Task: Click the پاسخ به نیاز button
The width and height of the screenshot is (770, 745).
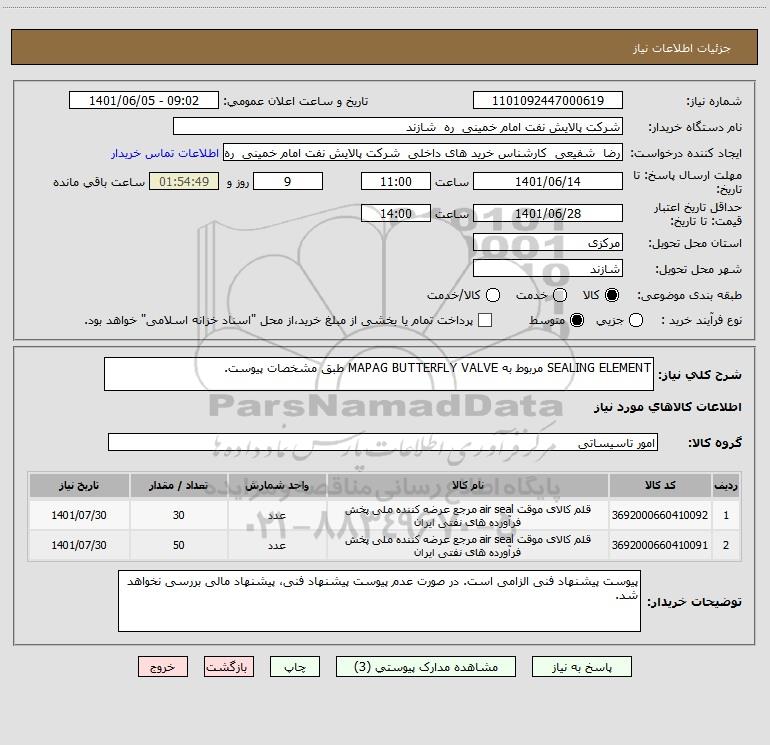Action: click(581, 667)
